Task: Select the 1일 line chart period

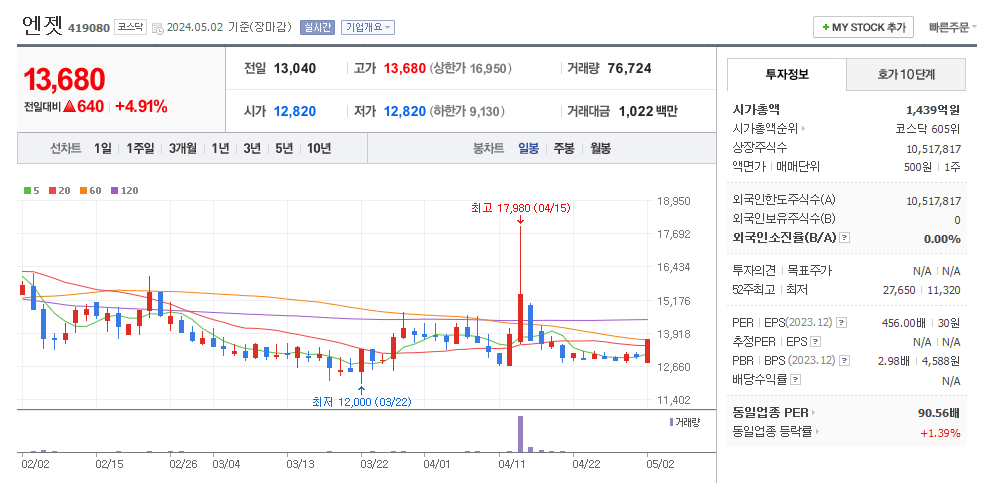Action: point(103,149)
